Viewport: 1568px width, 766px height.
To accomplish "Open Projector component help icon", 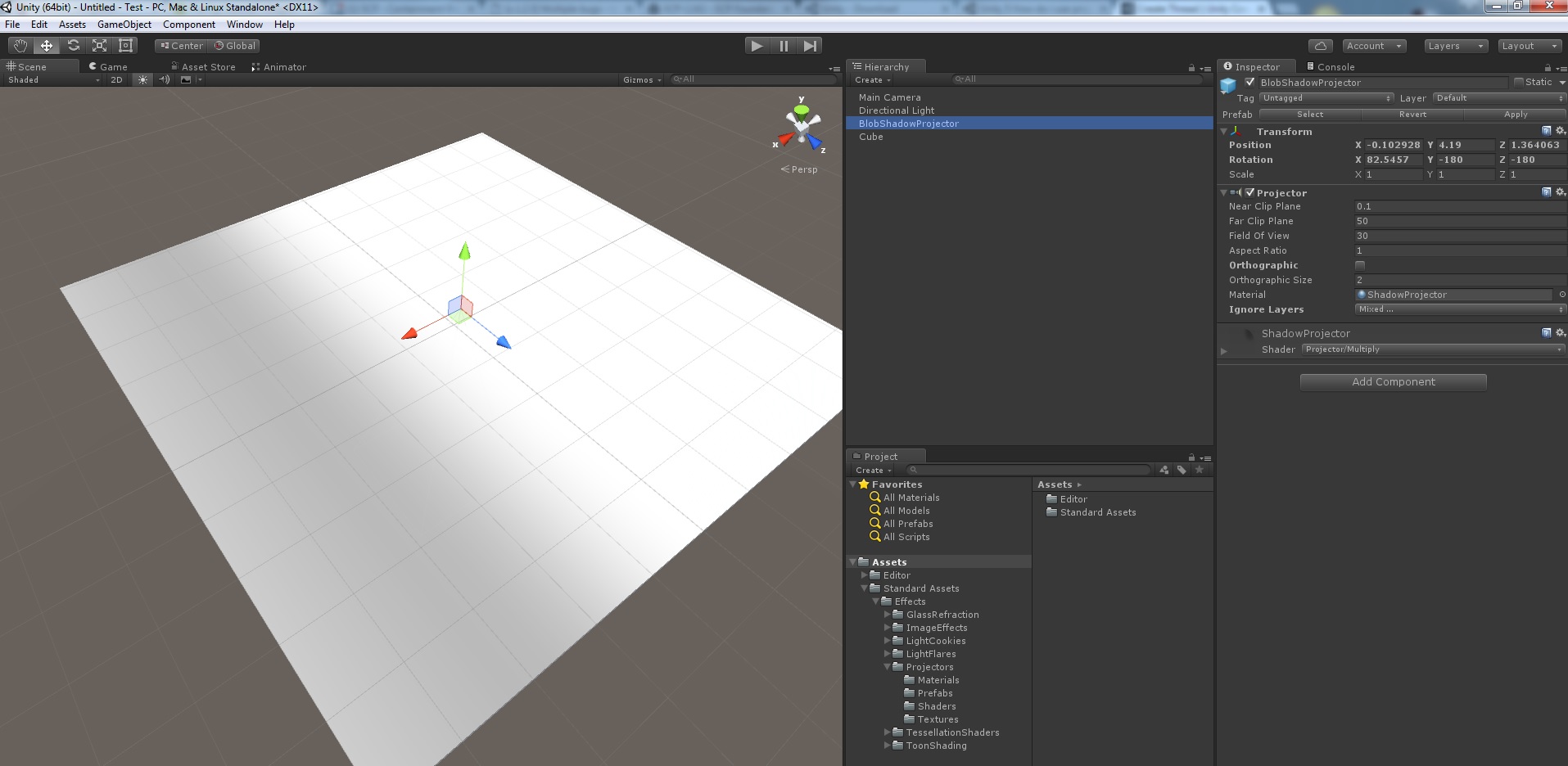I will [1547, 192].
